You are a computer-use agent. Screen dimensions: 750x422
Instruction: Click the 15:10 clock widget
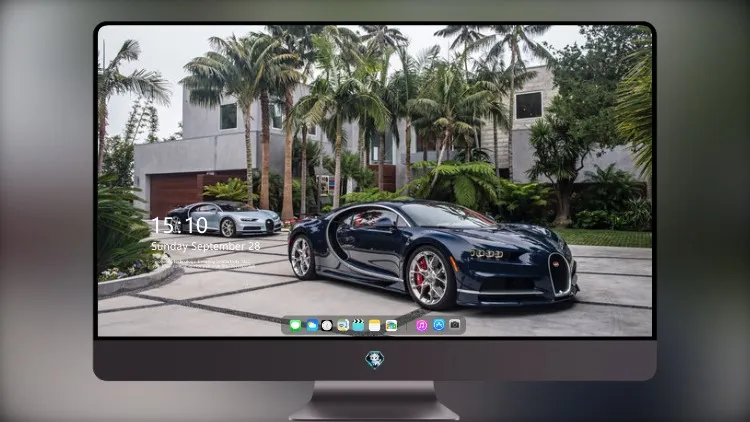point(179,225)
